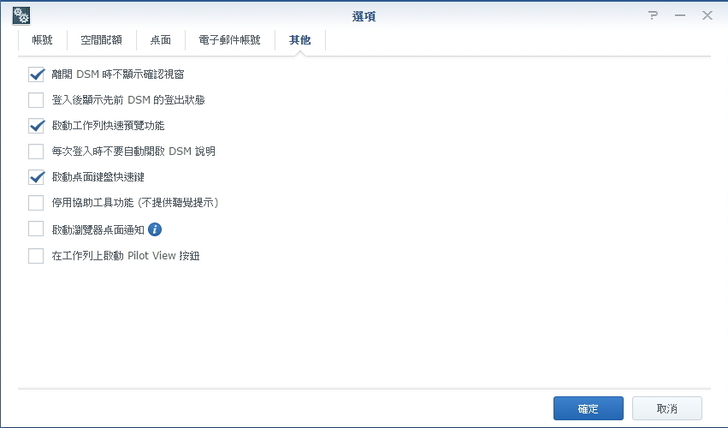Close the 選項 dialog with X

(x=707, y=15)
